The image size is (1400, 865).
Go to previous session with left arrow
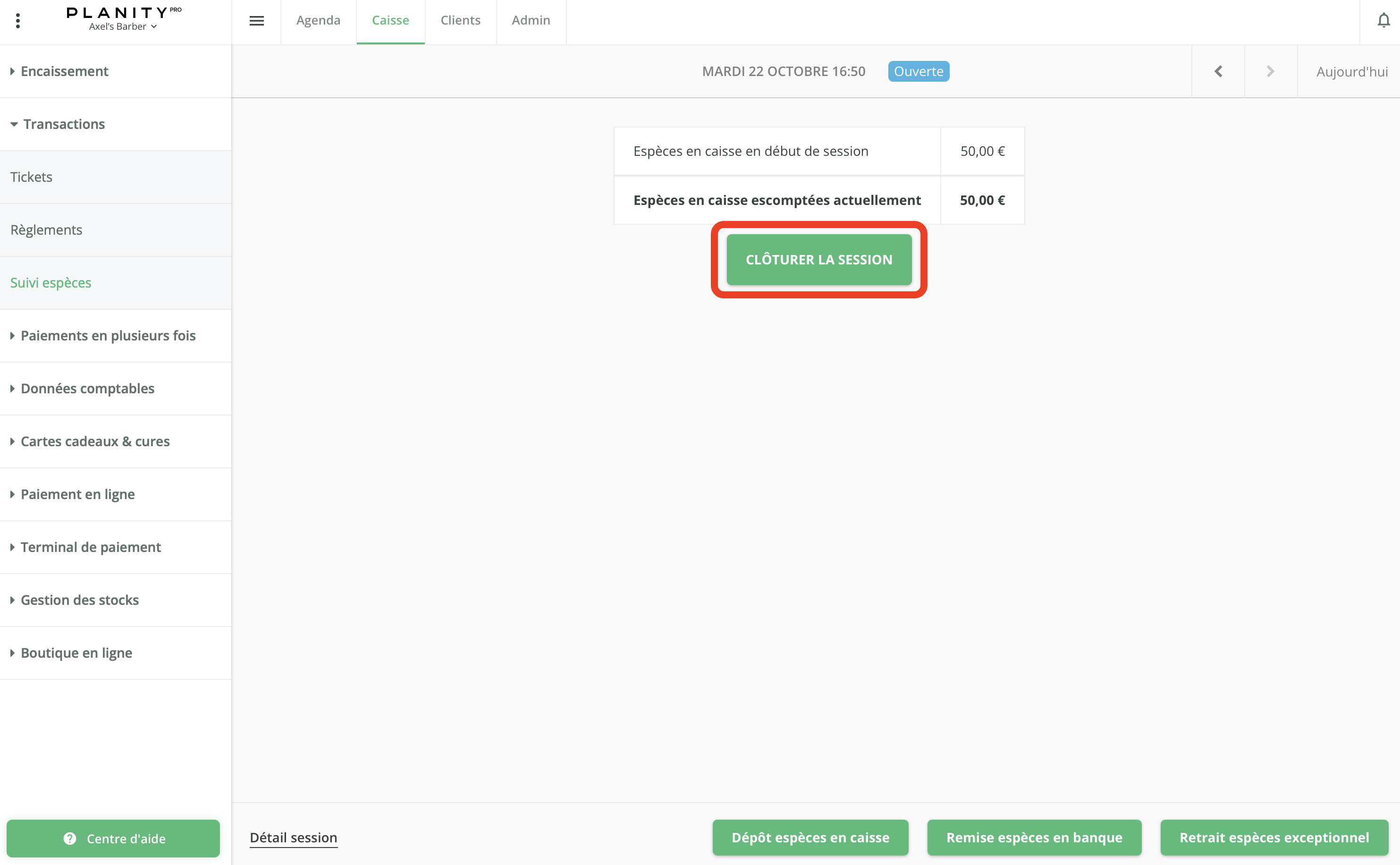(1218, 71)
